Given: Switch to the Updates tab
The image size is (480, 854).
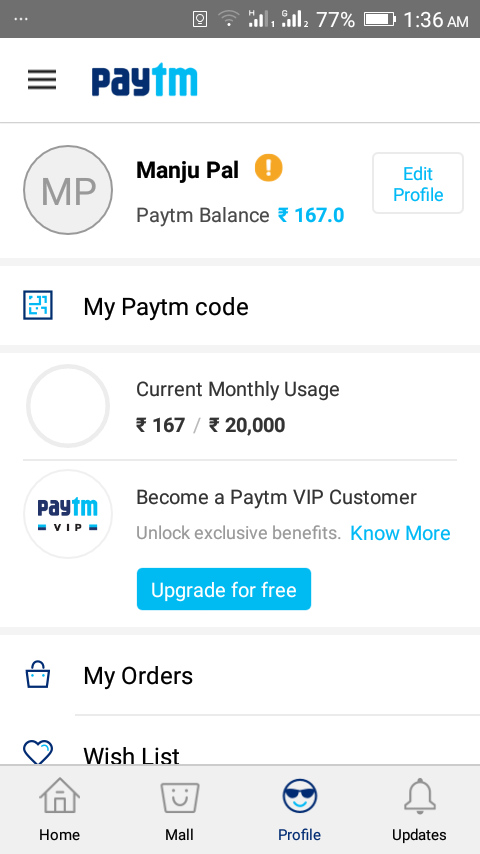Looking at the screenshot, I should click(x=419, y=810).
